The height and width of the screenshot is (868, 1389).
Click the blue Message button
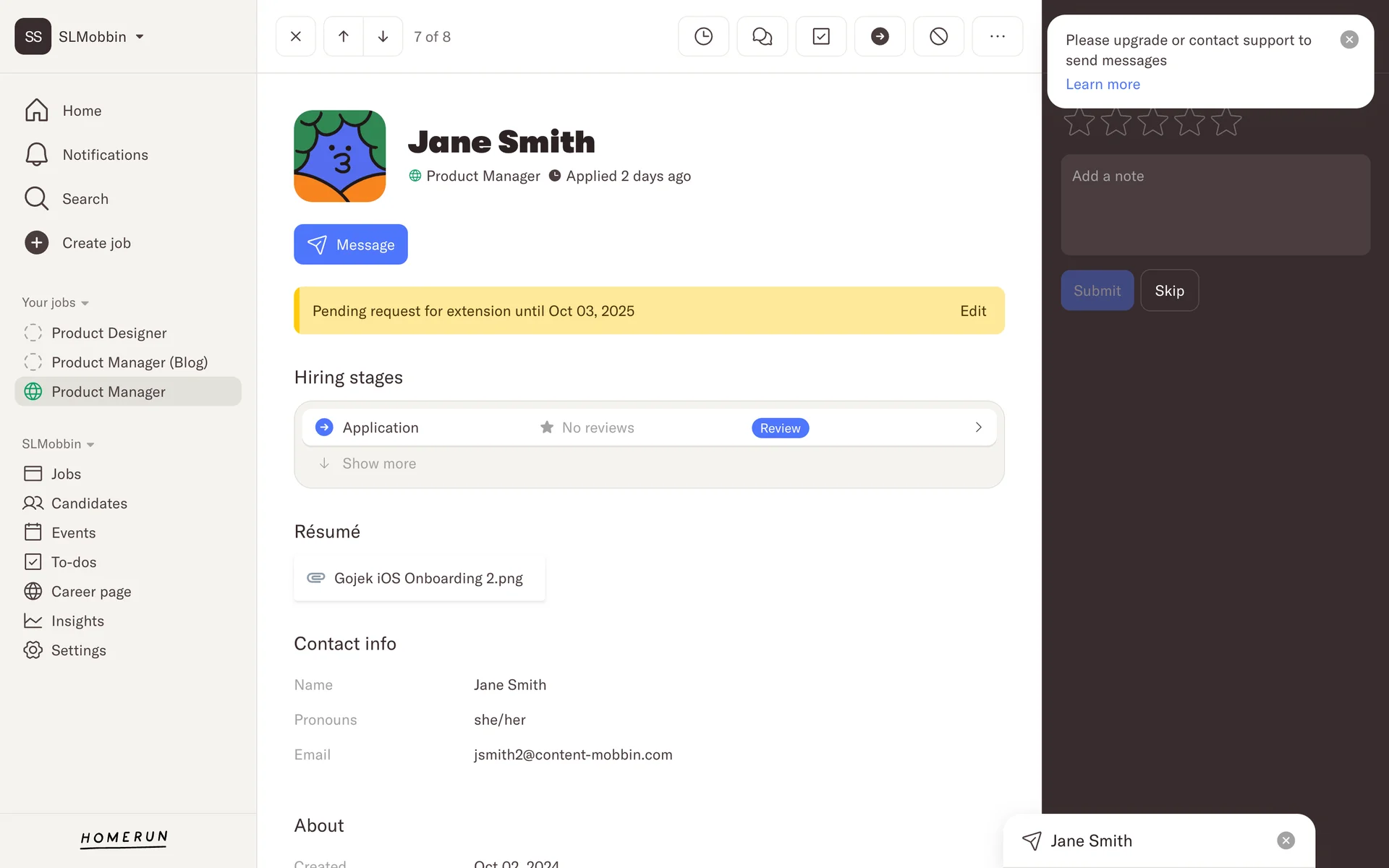click(x=350, y=244)
